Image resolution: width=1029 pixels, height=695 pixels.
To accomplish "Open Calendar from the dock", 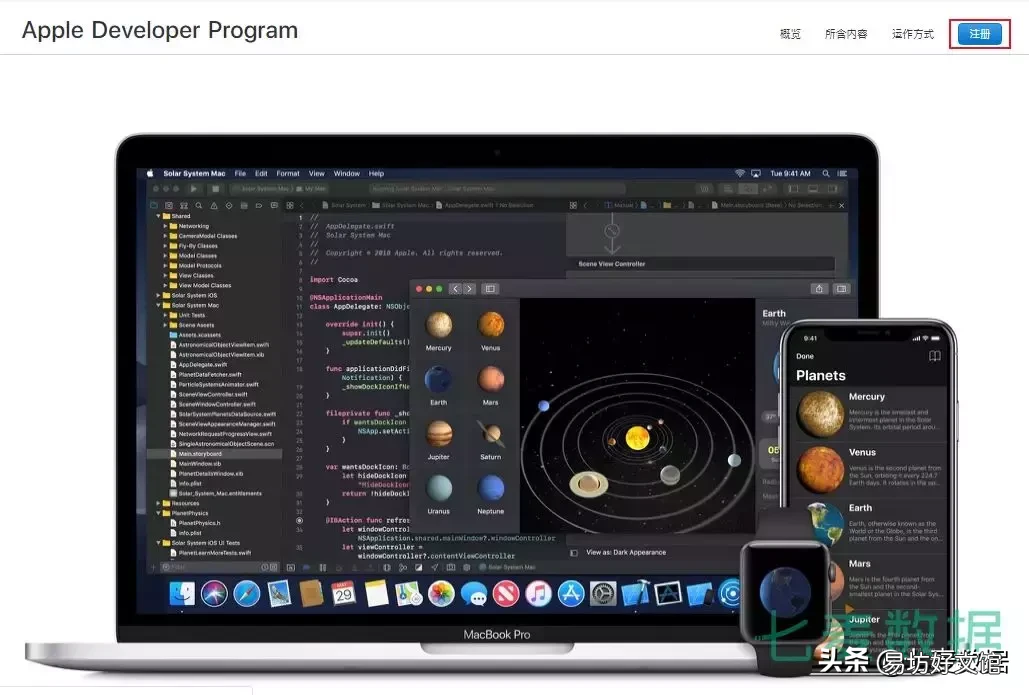I will pos(344,594).
